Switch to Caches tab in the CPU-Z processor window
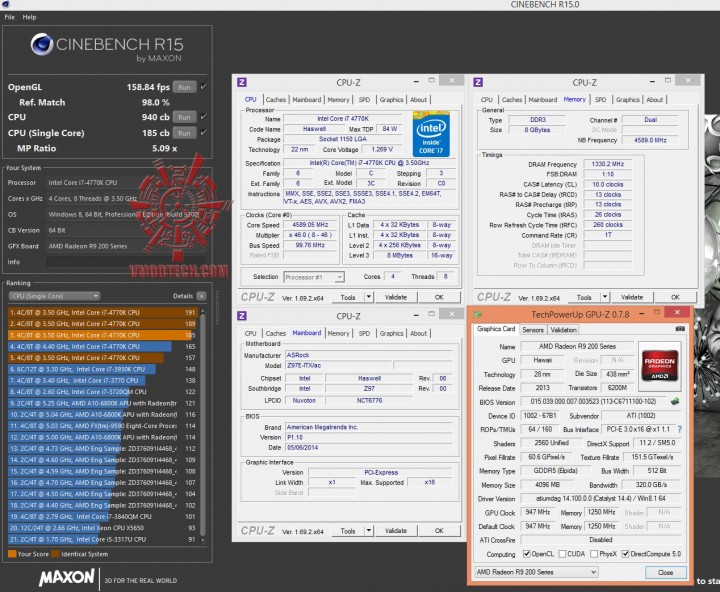 click(x=276, y=100)
